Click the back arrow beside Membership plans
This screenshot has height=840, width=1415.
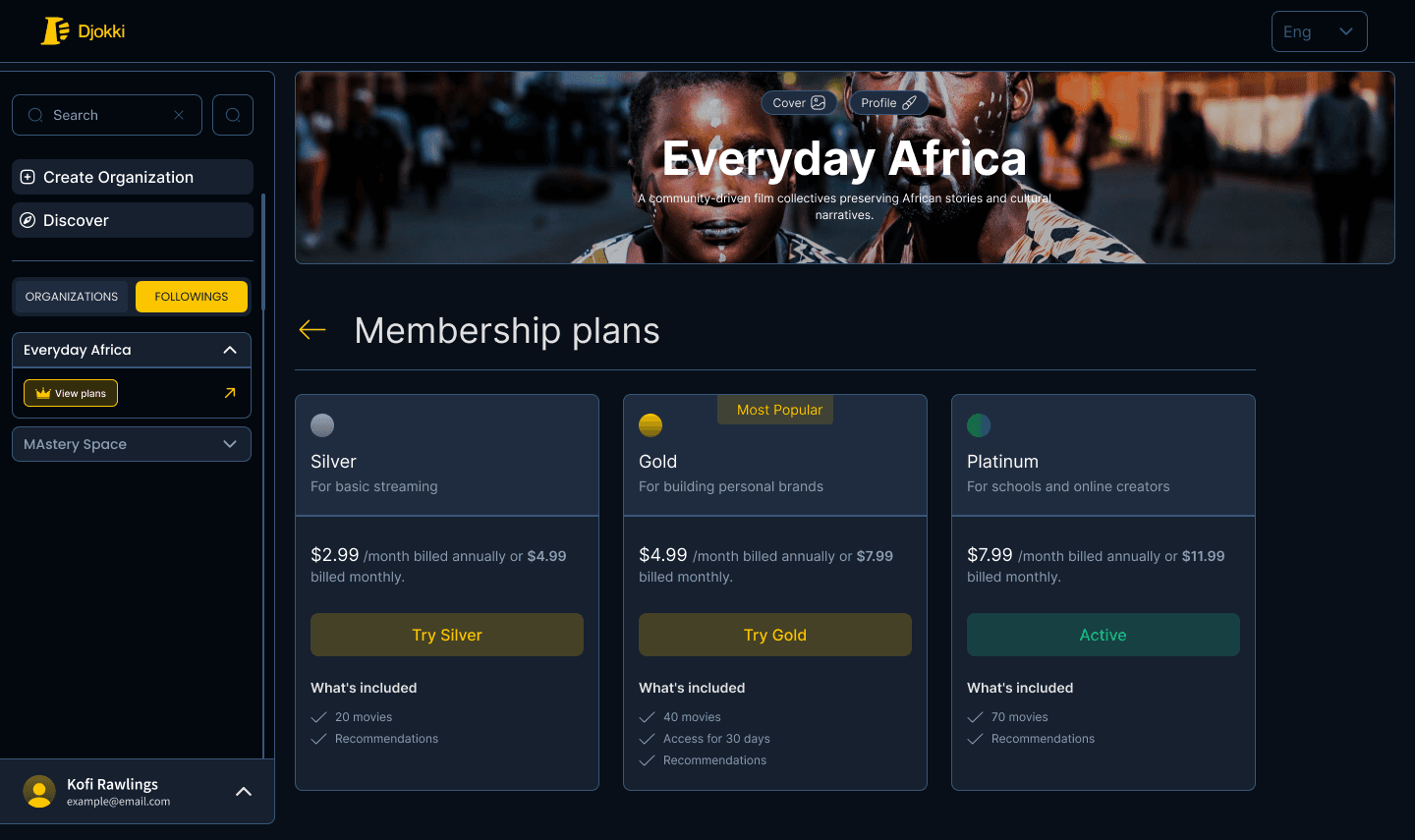[311, 330]
